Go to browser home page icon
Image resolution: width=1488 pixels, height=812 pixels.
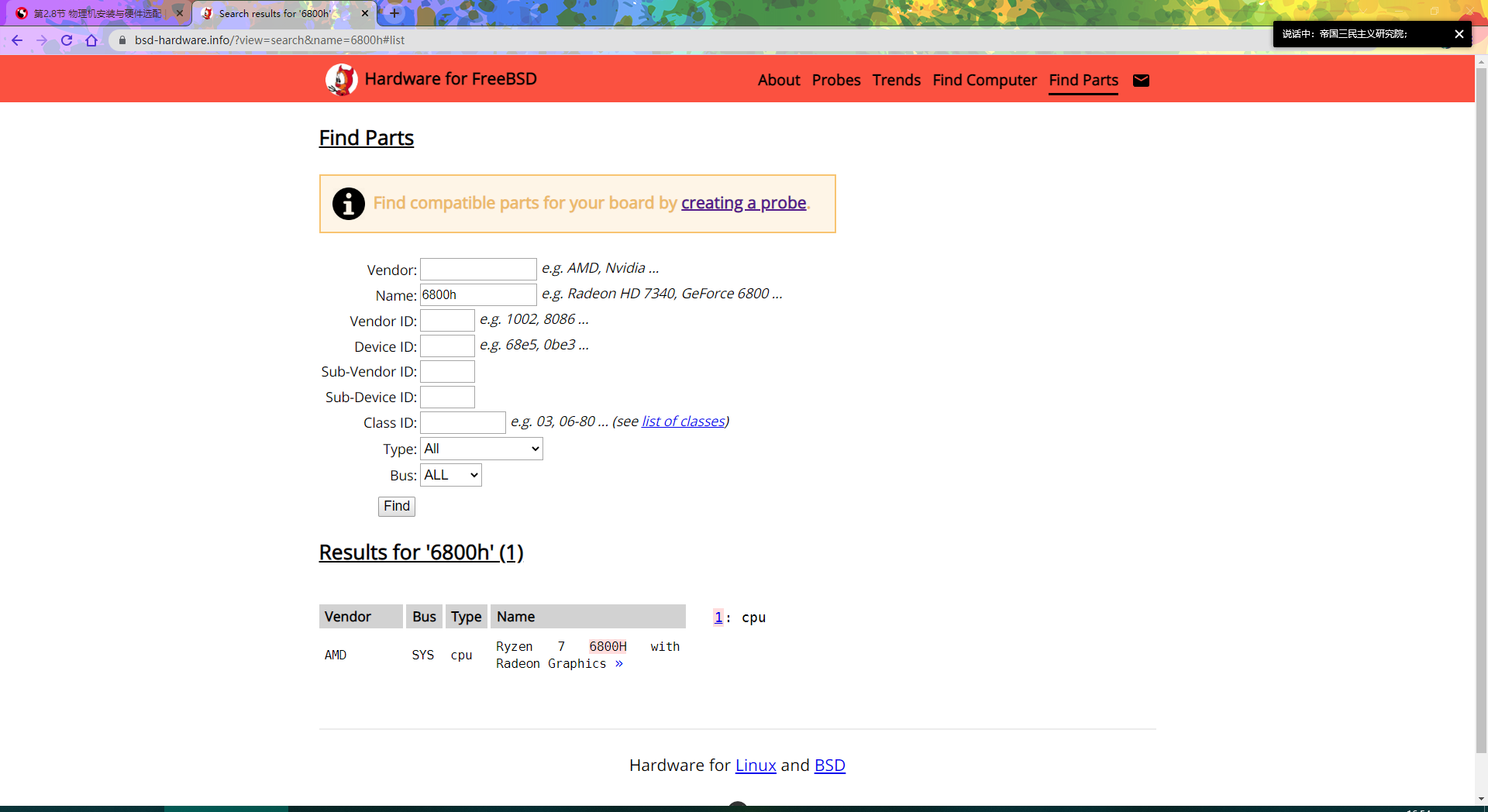pos(91,40)
